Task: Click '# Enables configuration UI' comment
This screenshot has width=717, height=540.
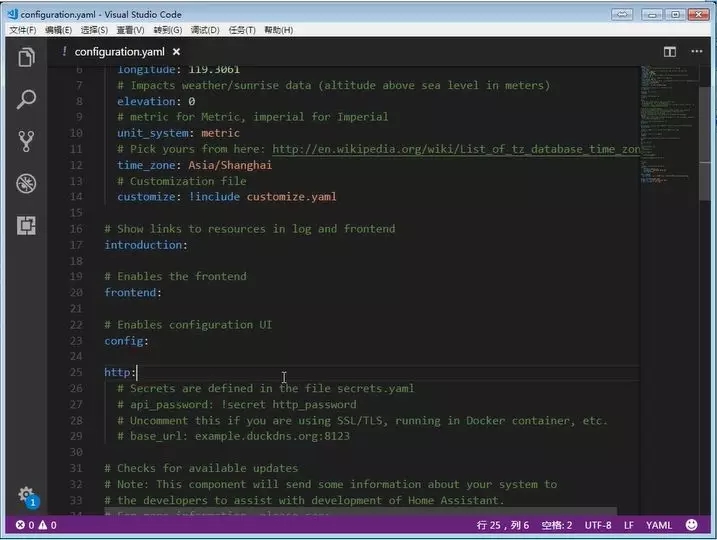Action: (188, 325)
